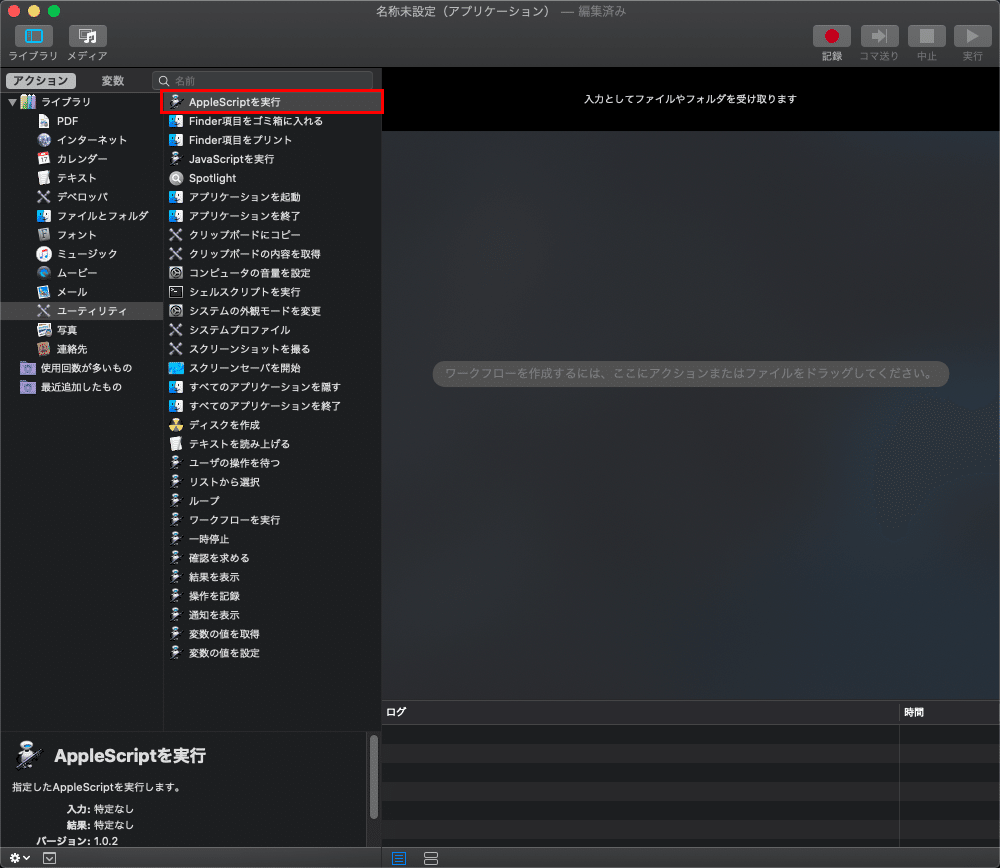Screen dimensions: 1000x868
Task: Select the 通知を表示 action
Action: point(272,615)
